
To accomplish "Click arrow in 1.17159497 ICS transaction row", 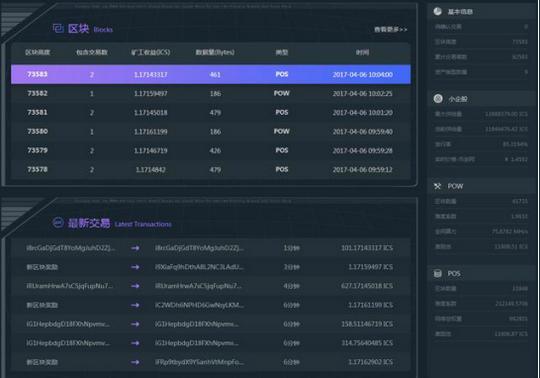I will pyautogui.click(x=135, y=267).
